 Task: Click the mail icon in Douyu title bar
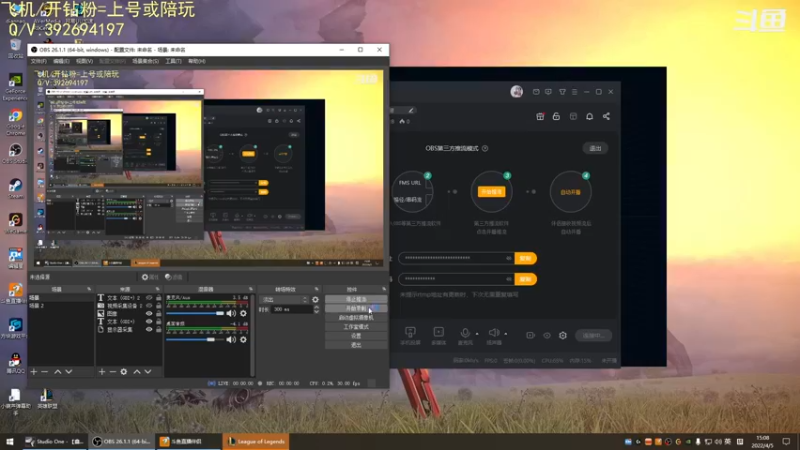pyautogui.click(x=536, y=92)
